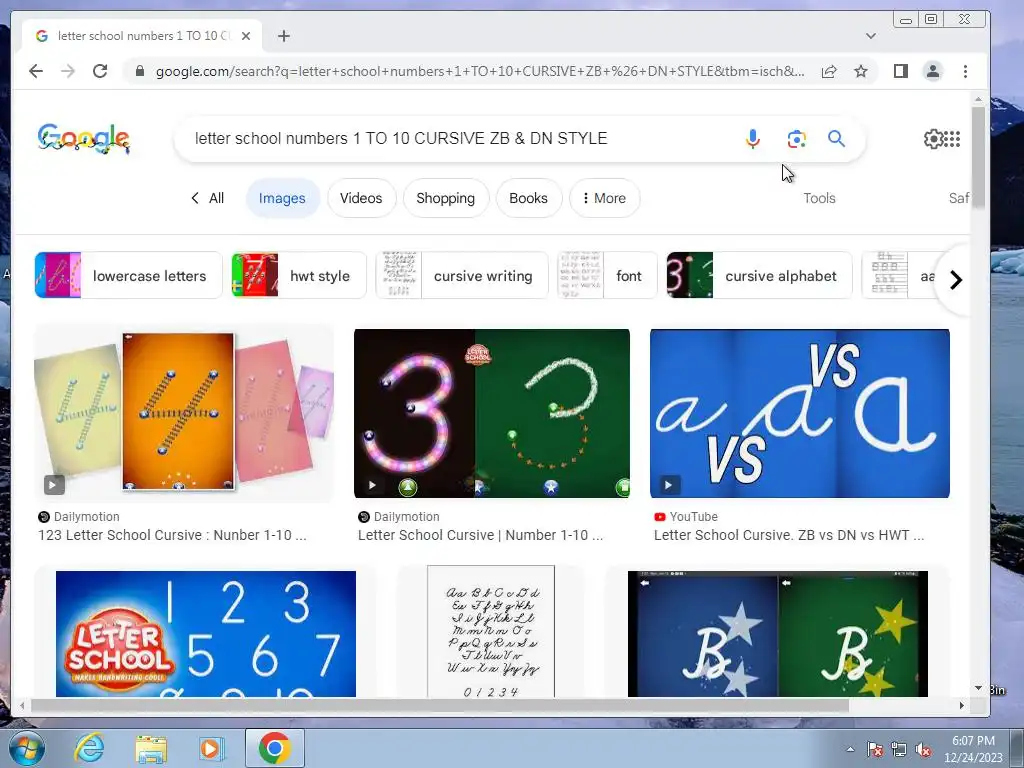Show hidden system tray icons
1024x768 pixels.
pos(850,749)
